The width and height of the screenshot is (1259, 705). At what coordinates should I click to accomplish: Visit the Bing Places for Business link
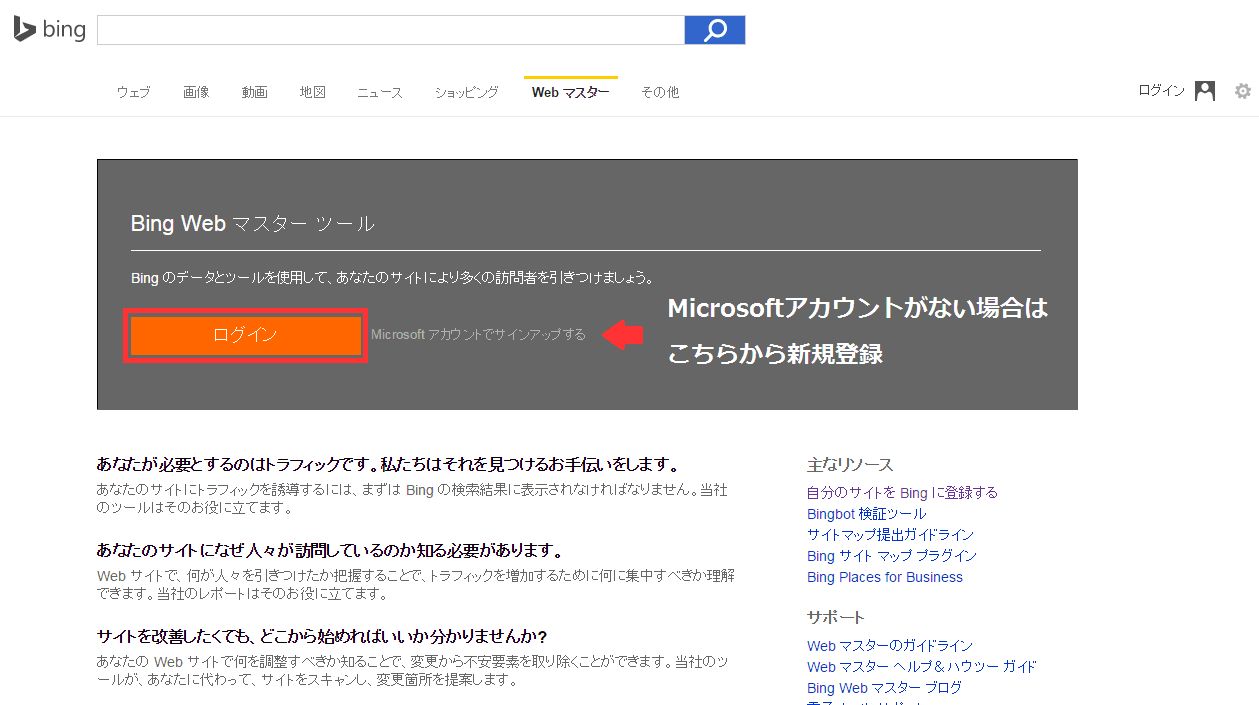coord(885,577)
